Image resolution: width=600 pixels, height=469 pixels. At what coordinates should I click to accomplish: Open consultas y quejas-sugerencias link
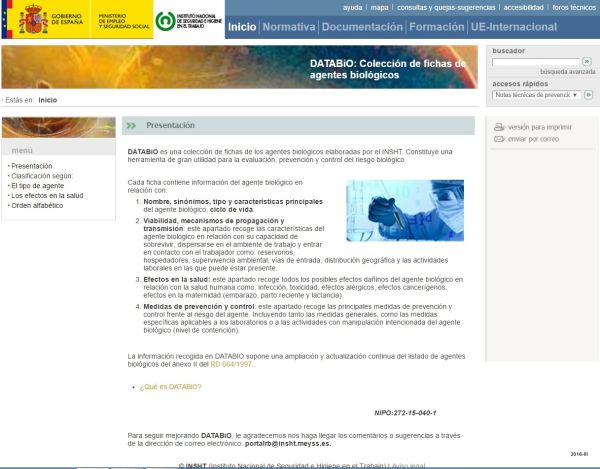point(446,7)
